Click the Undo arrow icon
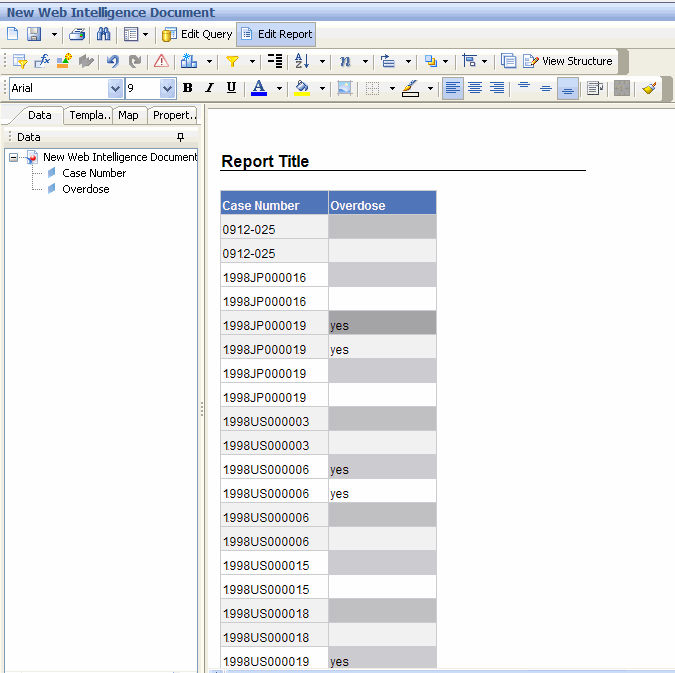Screen dimensions: 675x673 pos(113,61)
